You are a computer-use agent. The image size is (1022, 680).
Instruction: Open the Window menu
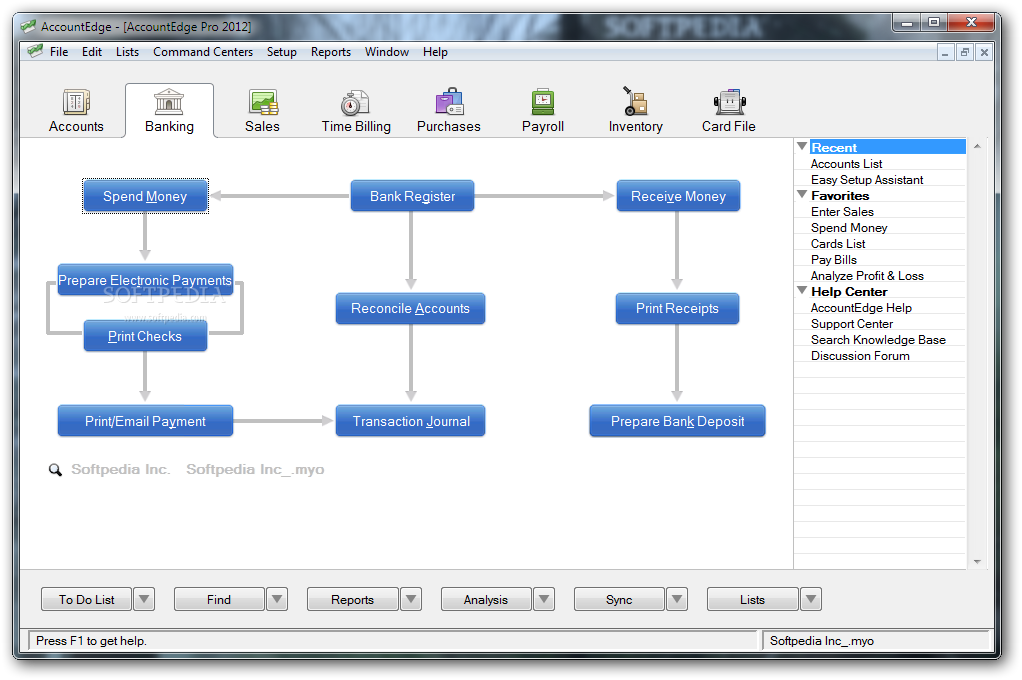point(387,52)
